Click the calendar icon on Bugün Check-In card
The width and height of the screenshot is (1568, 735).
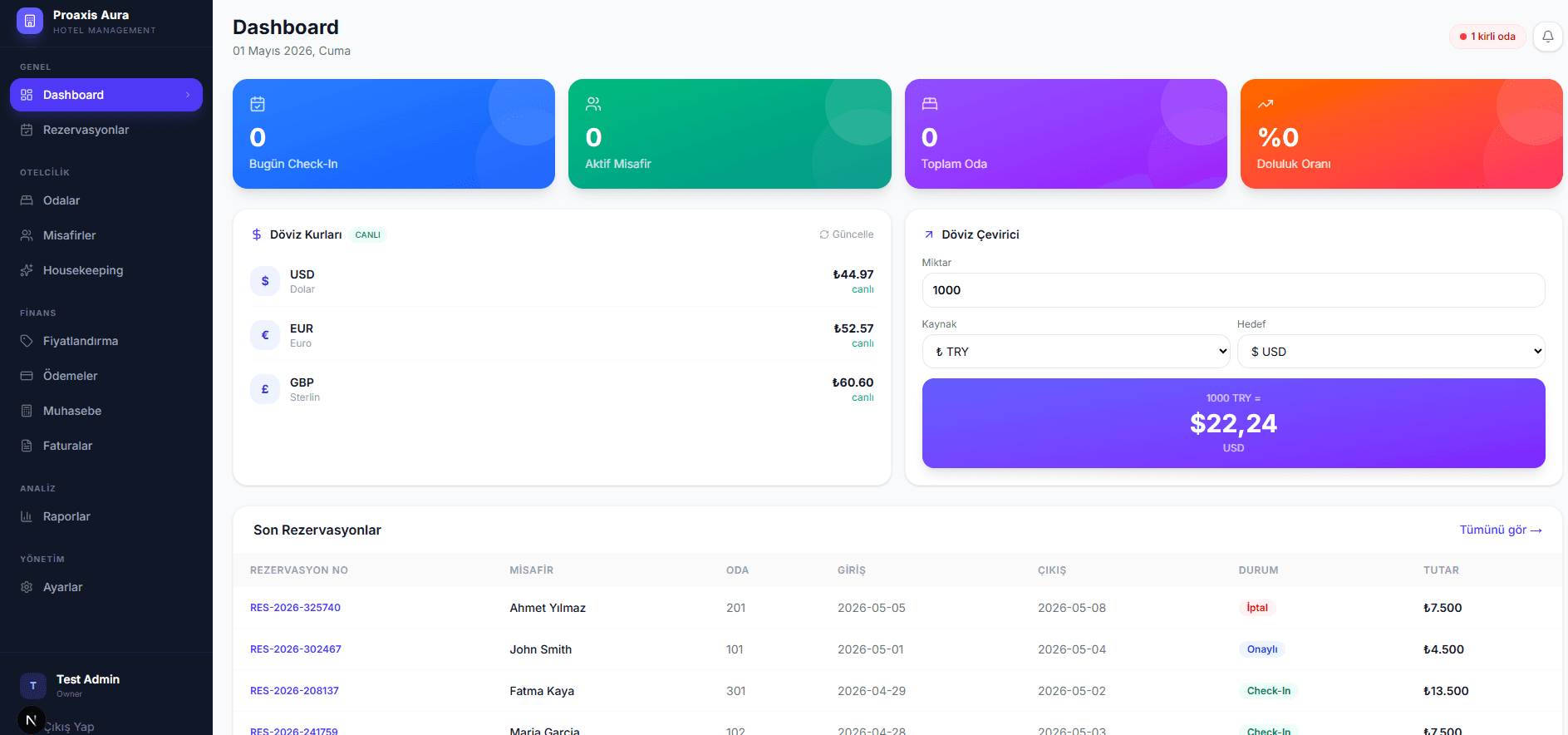(258, 104)
